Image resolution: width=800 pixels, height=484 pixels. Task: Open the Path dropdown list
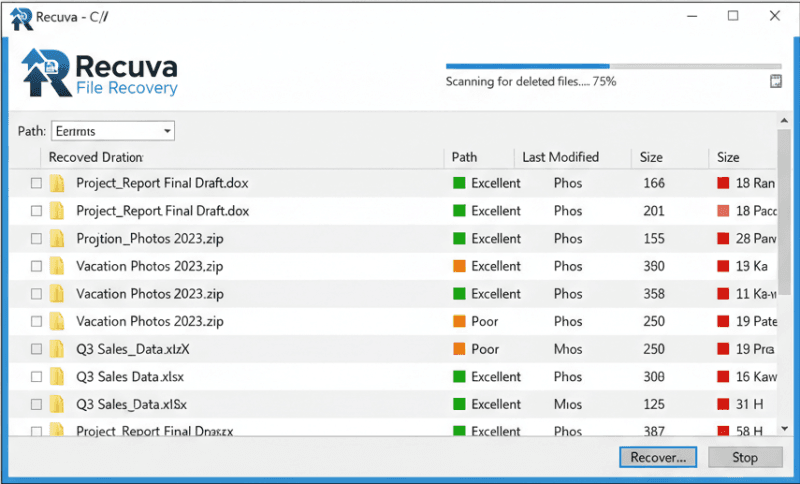tap(167, 131)
